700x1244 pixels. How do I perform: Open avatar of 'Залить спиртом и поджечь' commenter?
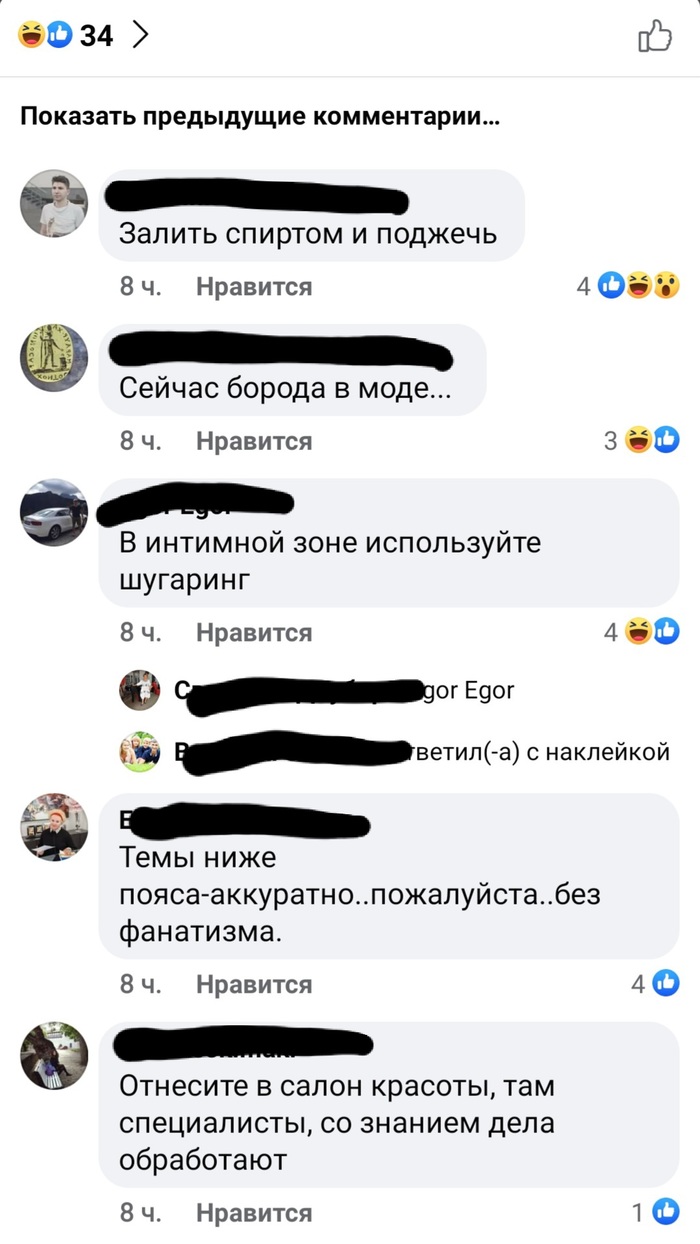tap(54, 203)
